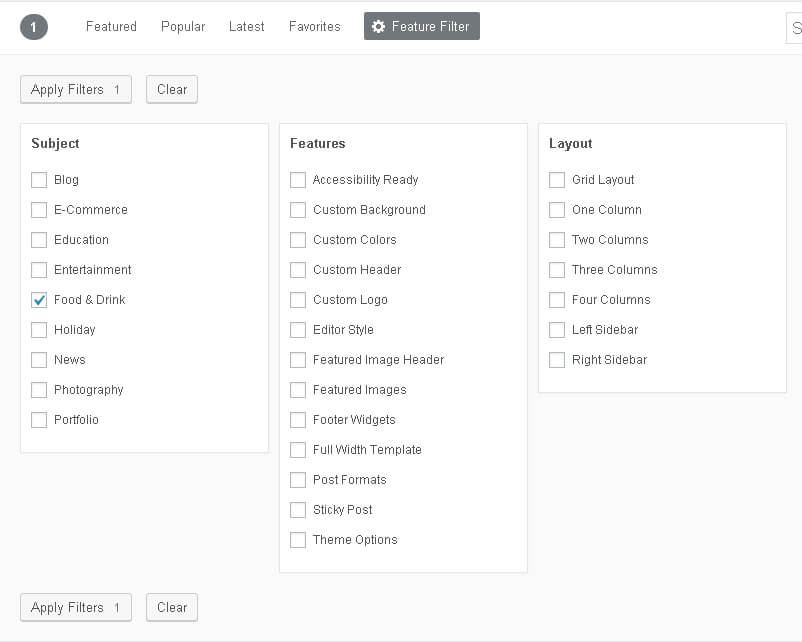Go to the Latest themes tab
802x642 pixels.
coord(247,27)
